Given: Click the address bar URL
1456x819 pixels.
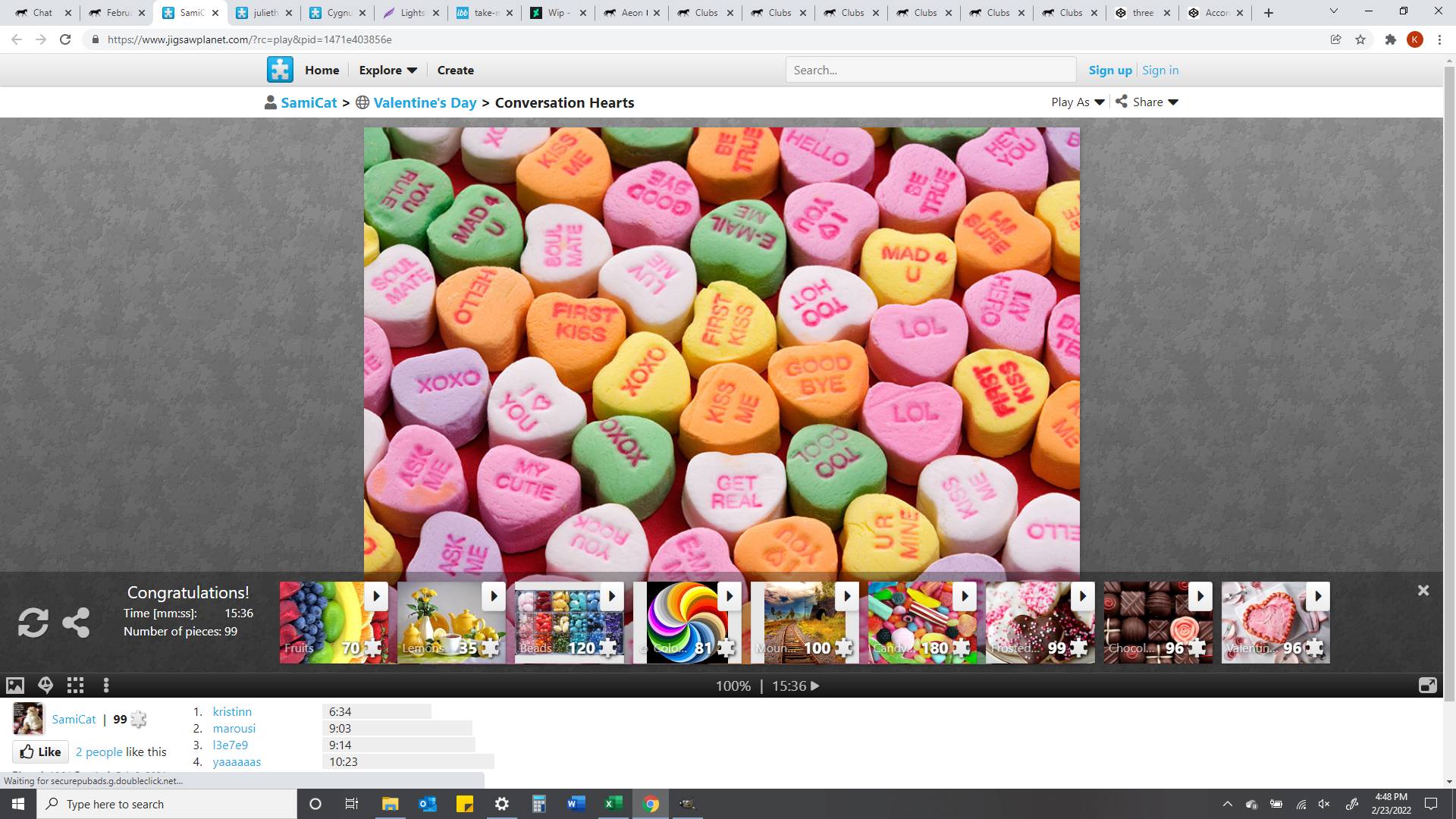Looking at the screenshot, I should tap(249, 39).
